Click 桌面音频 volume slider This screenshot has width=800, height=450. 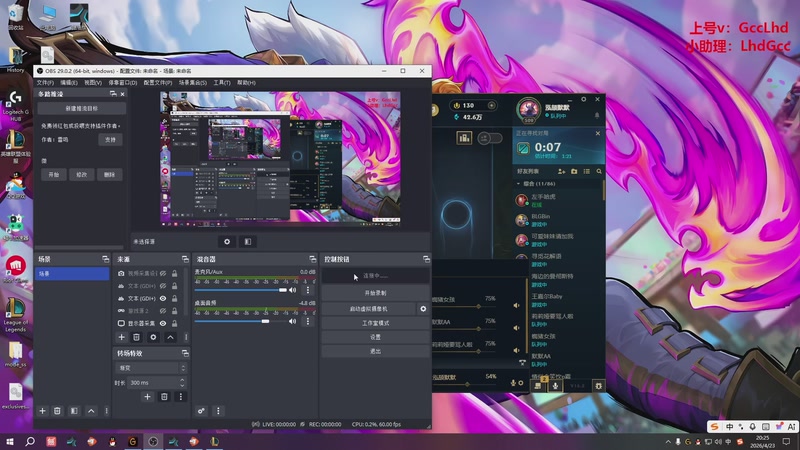click(241, 321)
